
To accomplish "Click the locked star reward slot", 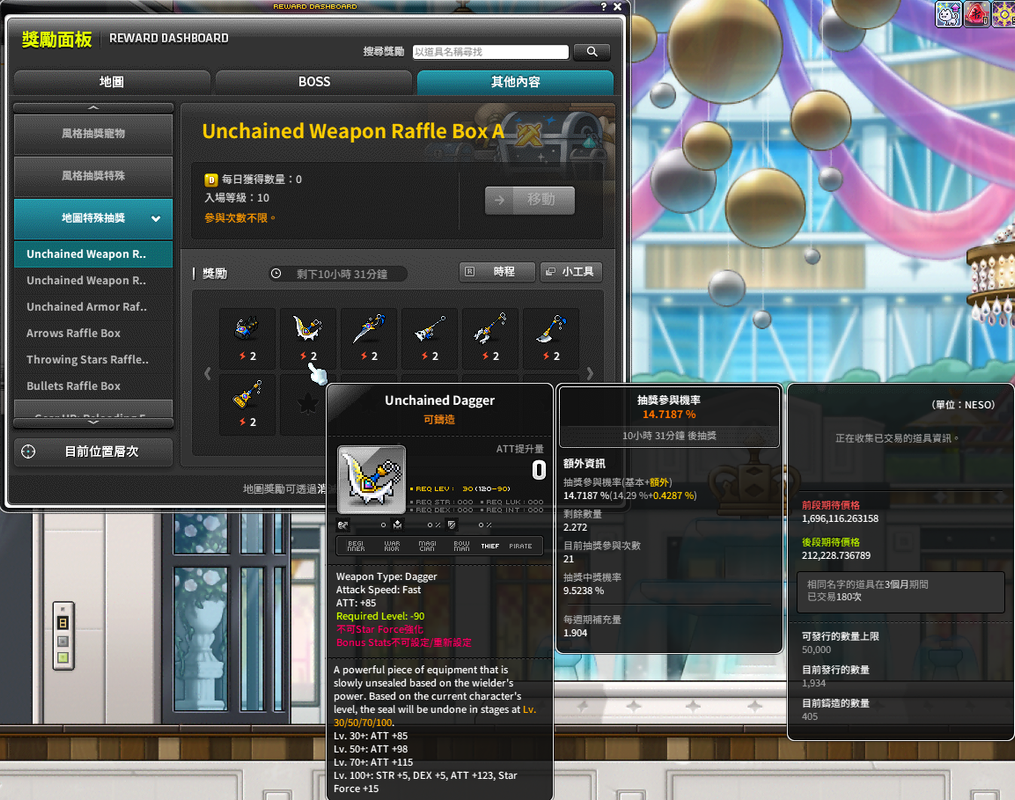I will [307, 405].
